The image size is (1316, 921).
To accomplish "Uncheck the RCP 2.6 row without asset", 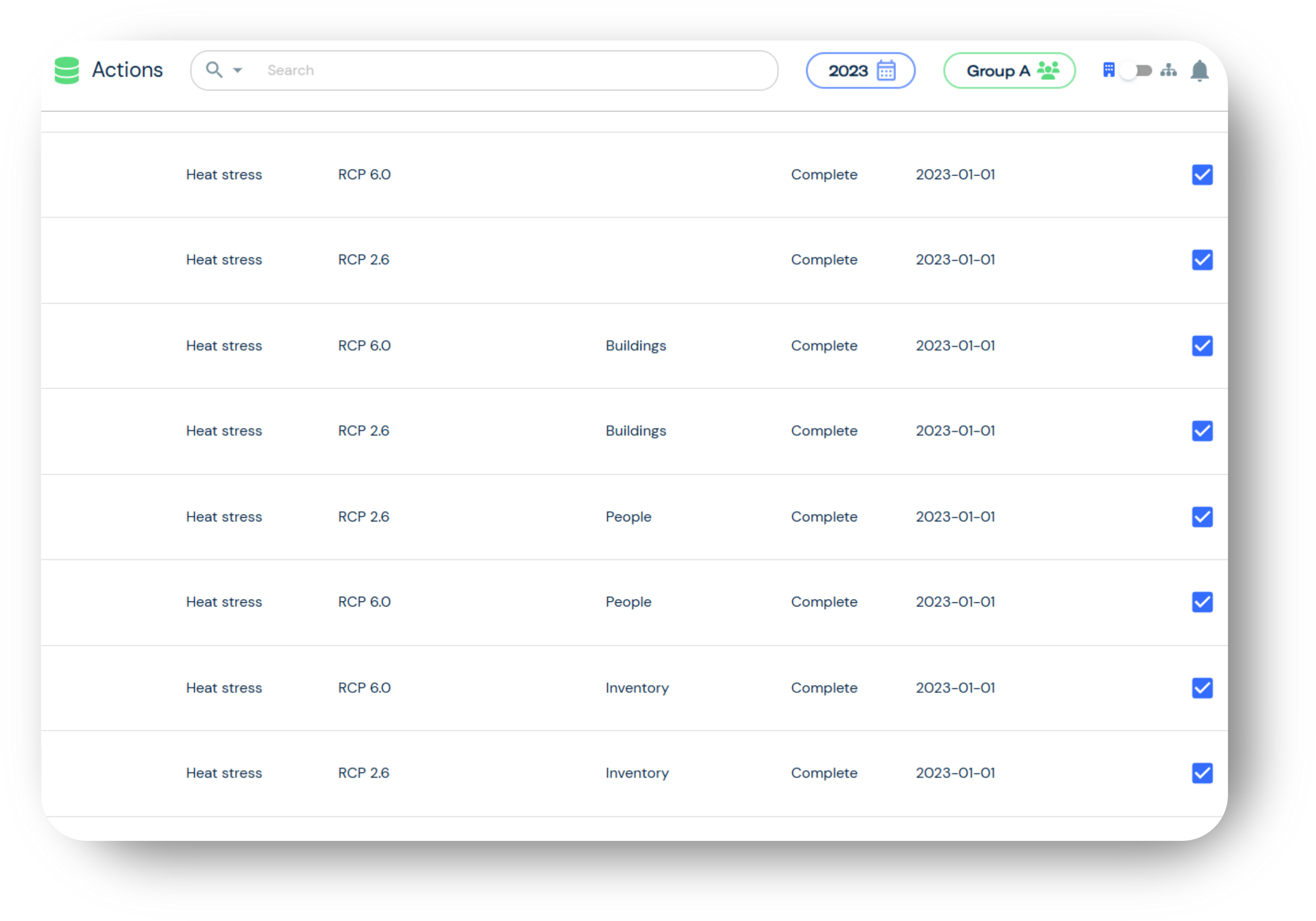I will pyautogui.click(x=1202, y=260).
